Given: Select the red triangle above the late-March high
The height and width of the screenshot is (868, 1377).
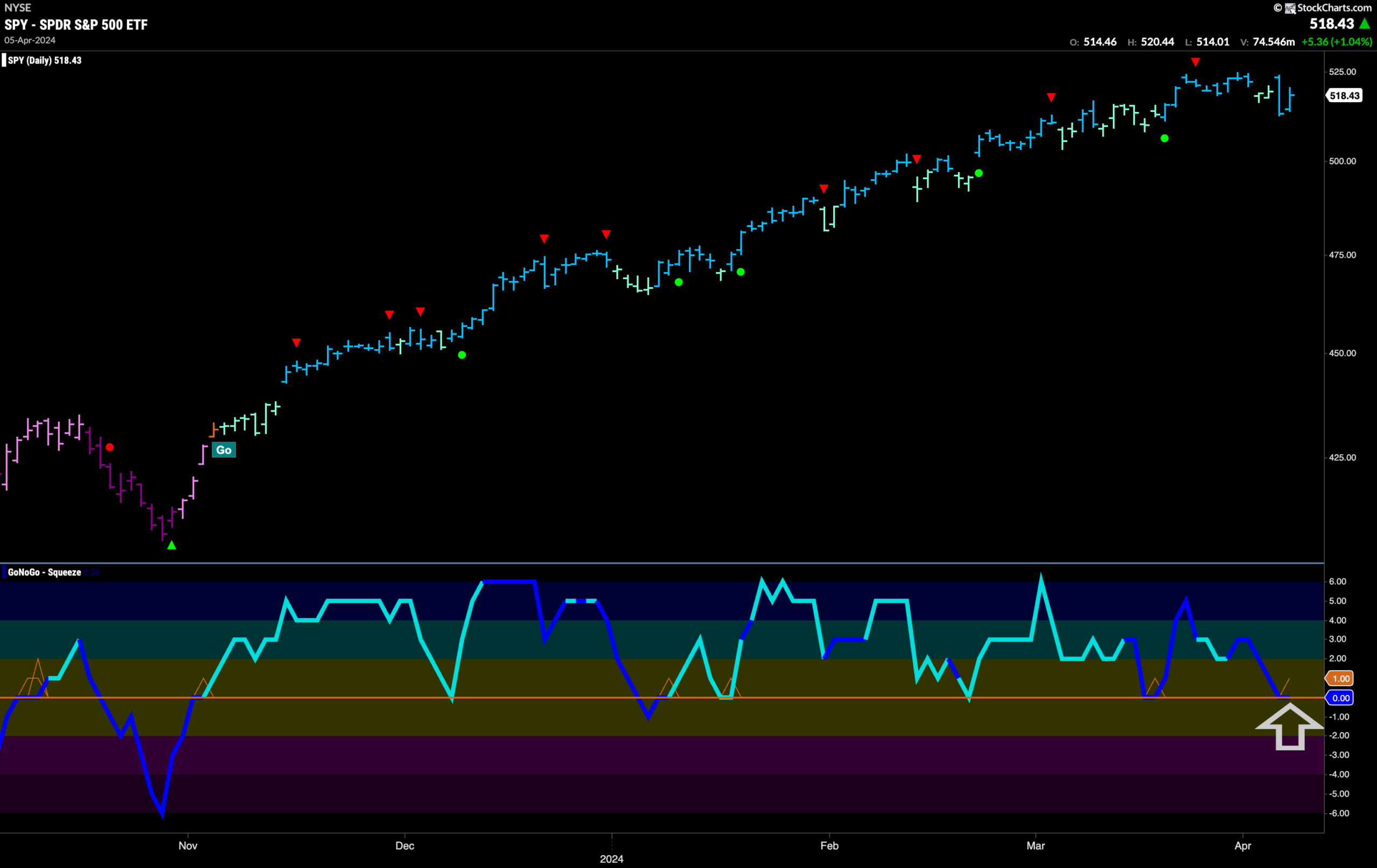Looking at the screenshot, I should (x=1195, y=62).
